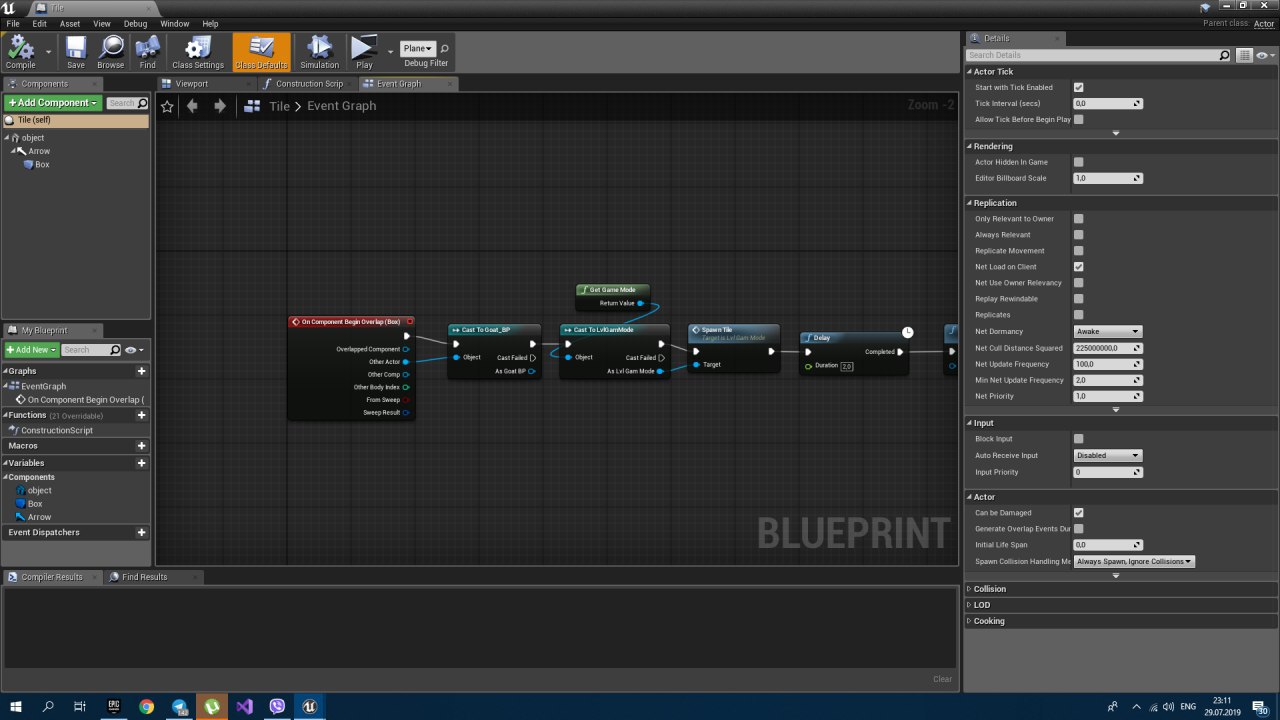Open the Compile options dropdown arrow
This screenshot has height=720, width=1280.
click(x=48, y=52)
